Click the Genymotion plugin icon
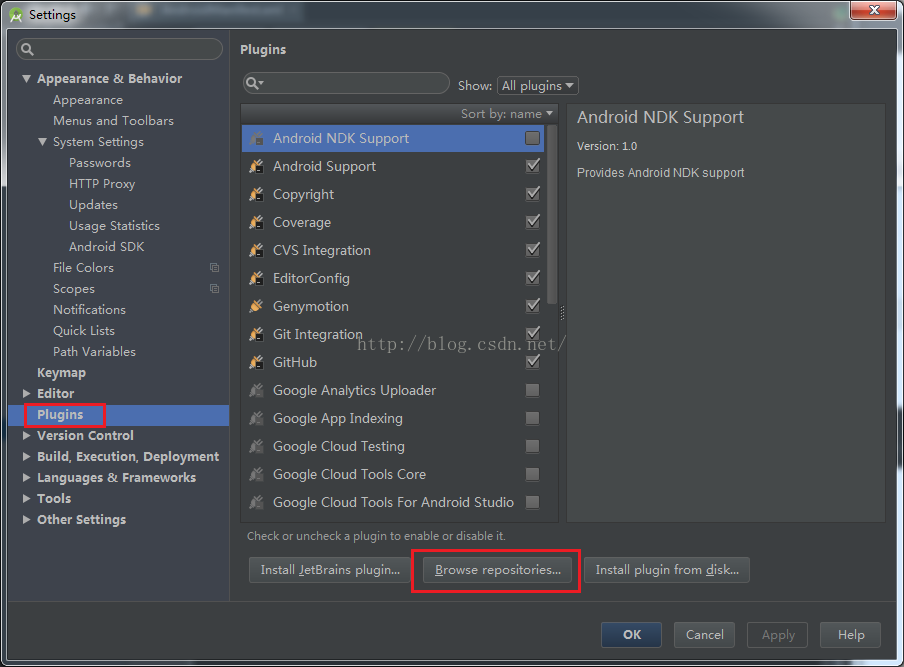Image resolution: width=904 pixels, height=667 pixels. [x=257, y=306]
